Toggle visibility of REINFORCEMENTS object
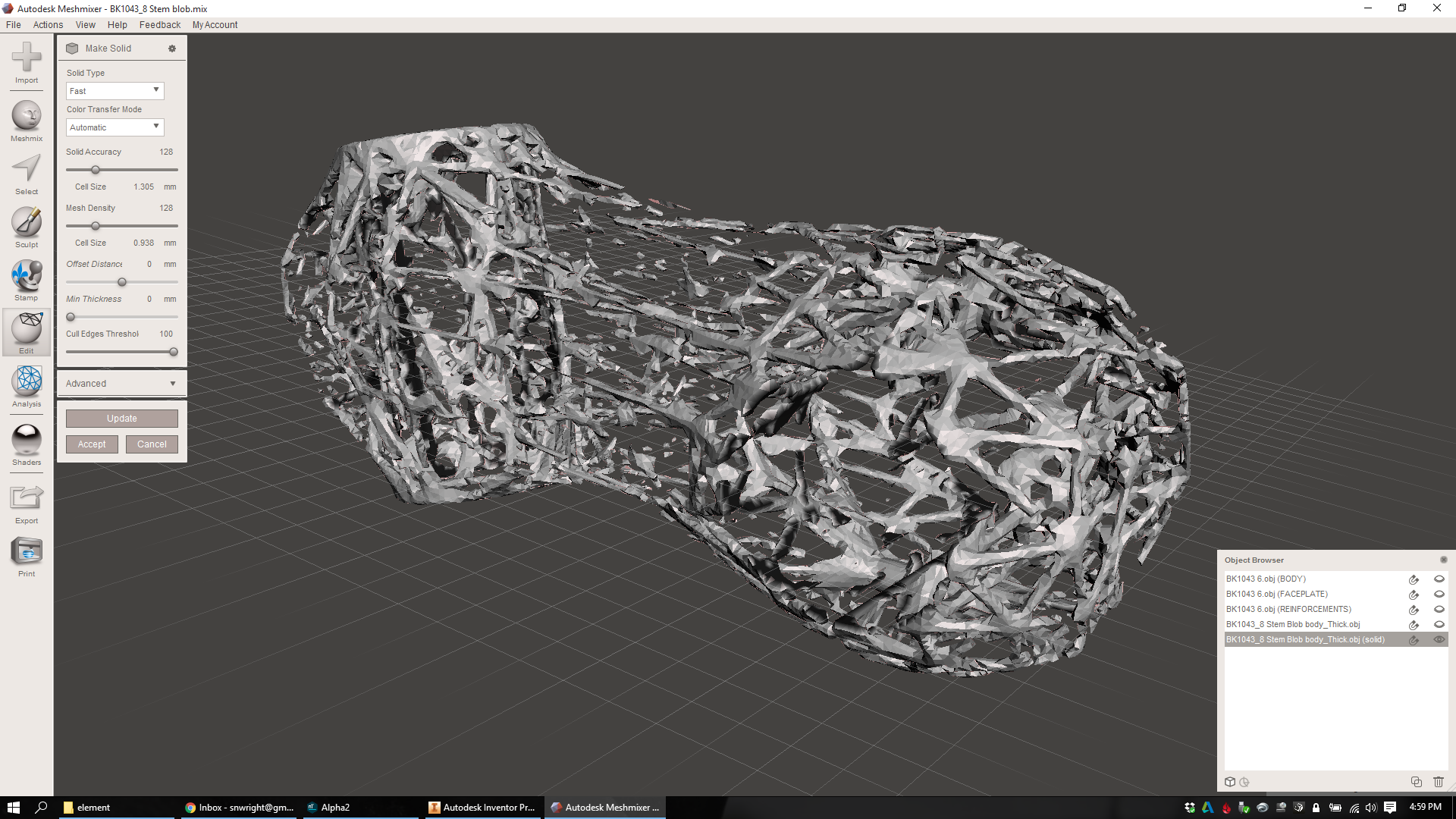 tap(1439, 609)
